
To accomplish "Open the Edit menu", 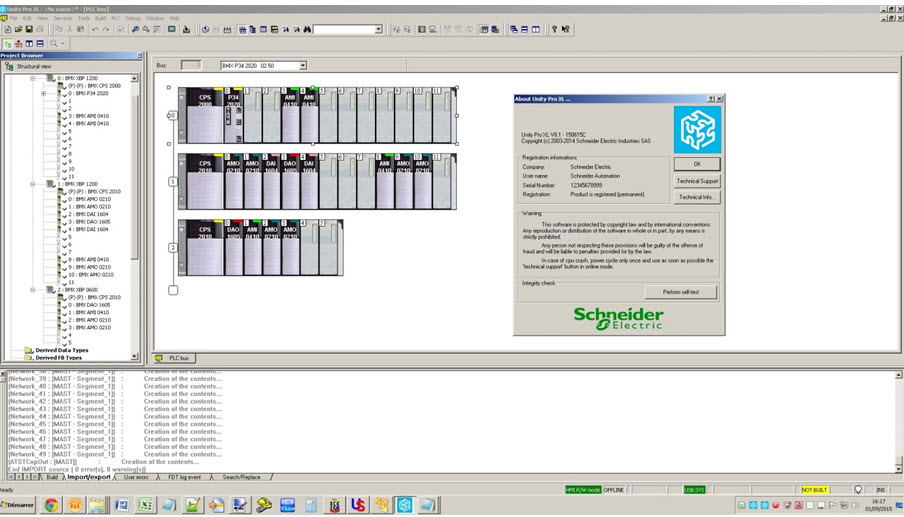I will pyautogui.click(x=27, y=18).
